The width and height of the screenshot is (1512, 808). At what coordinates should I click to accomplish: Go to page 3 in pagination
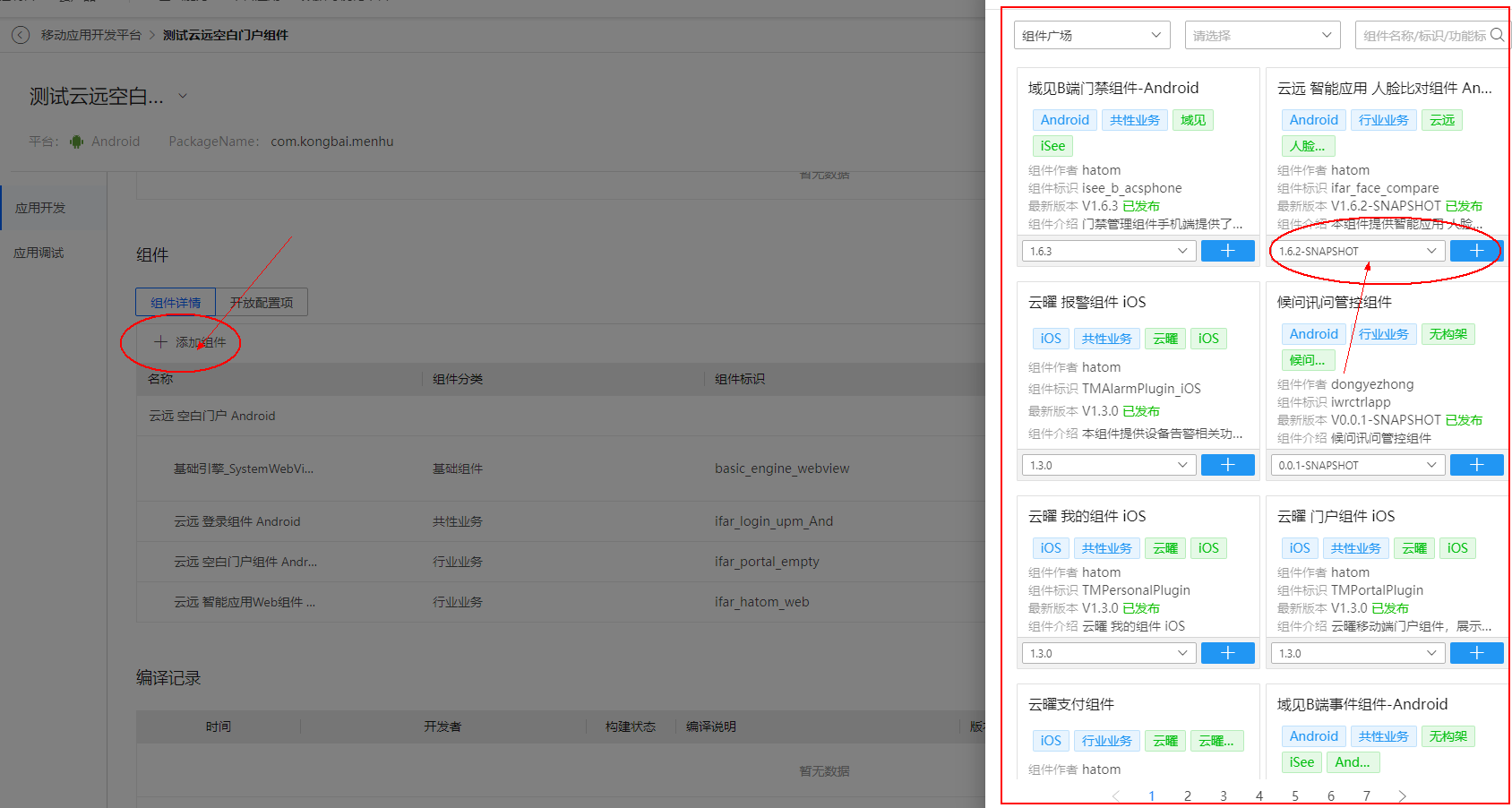(1224, 795)
